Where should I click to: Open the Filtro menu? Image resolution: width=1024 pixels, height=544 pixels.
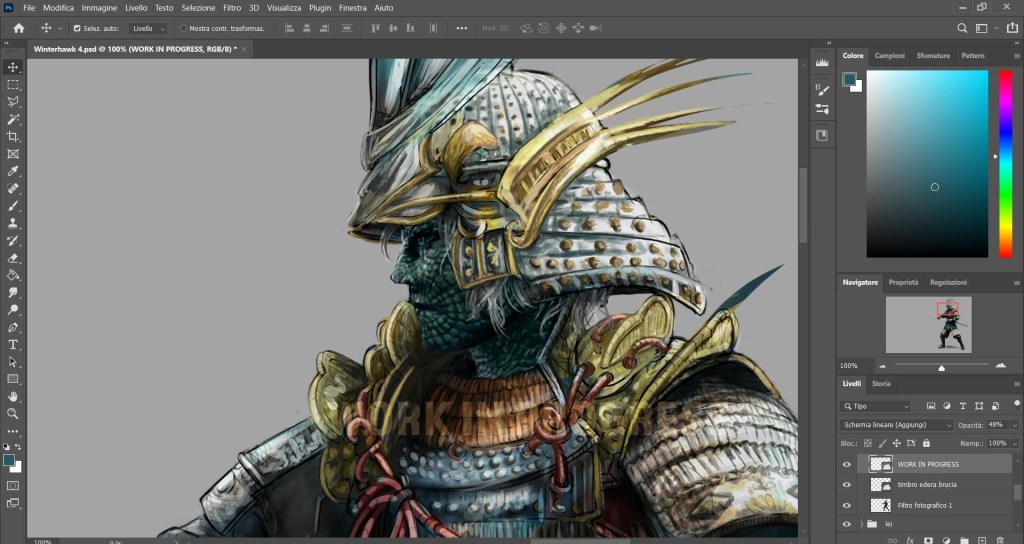pos(231,7)
